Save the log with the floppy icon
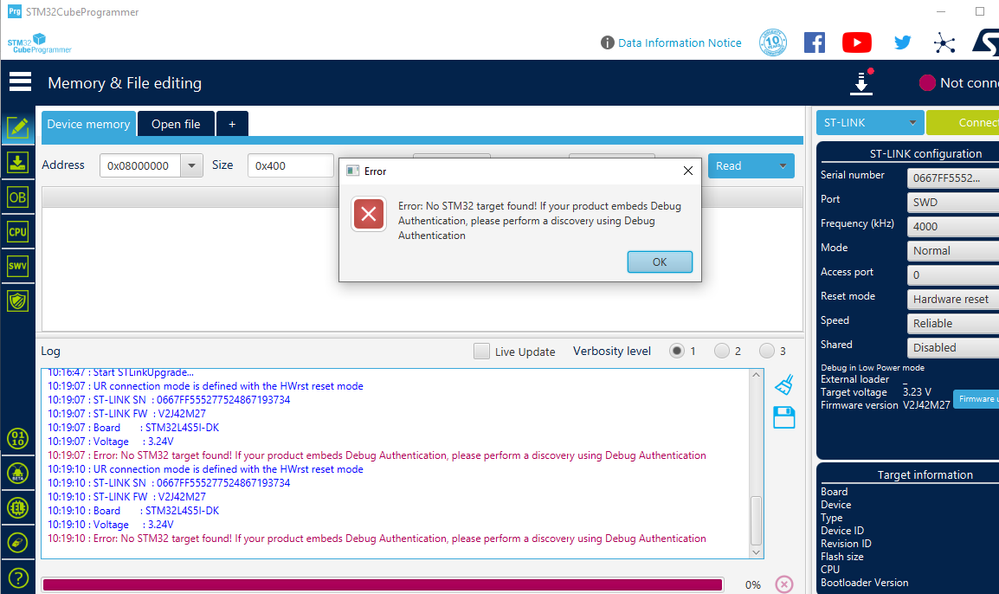Viewport: 999px width, 594px height. (784, 417)
